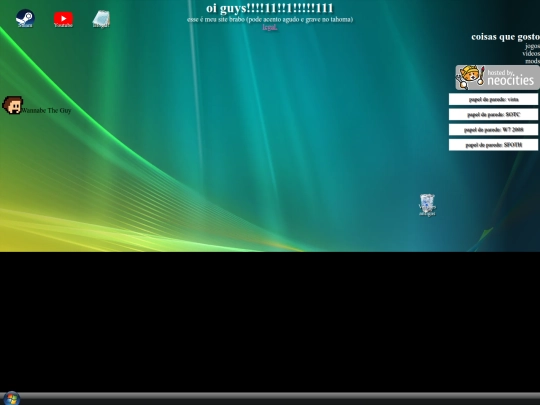Open the 'mods' link
This screenshot has height=405, width=540.
(x=532, y=61)
